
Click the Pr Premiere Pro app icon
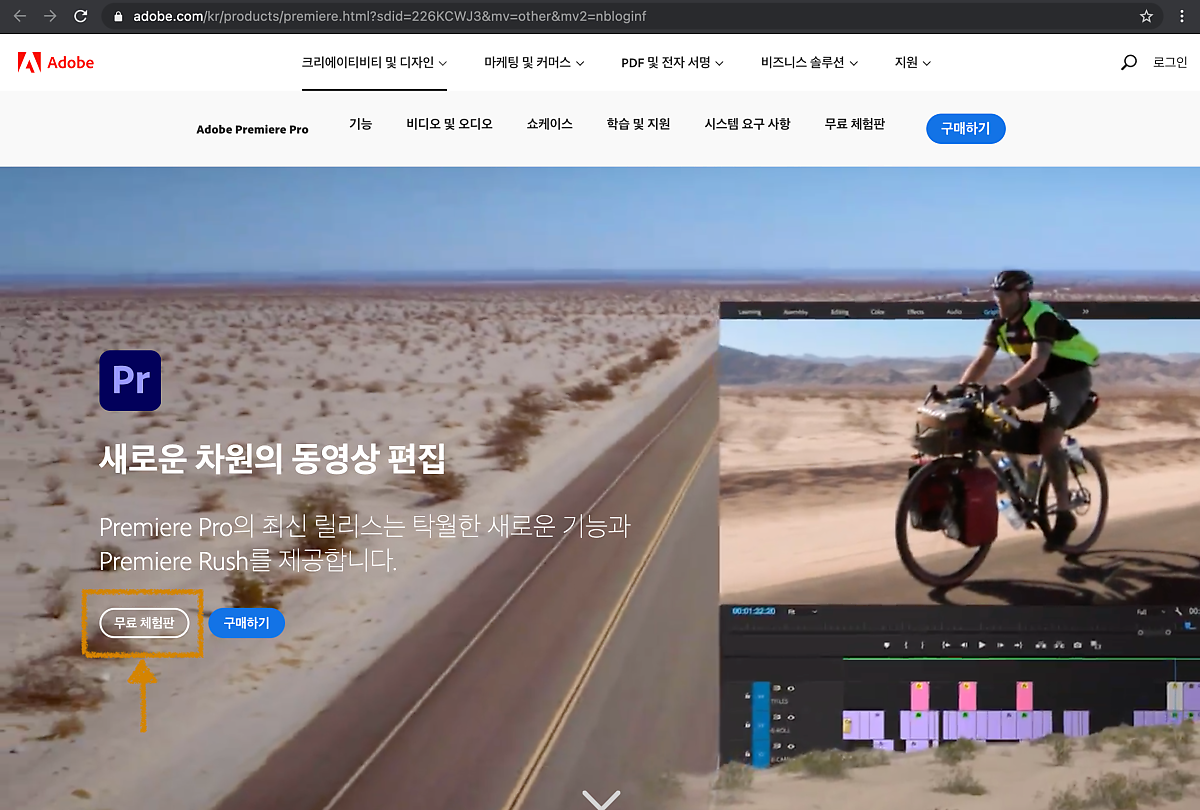coord(130,380)
